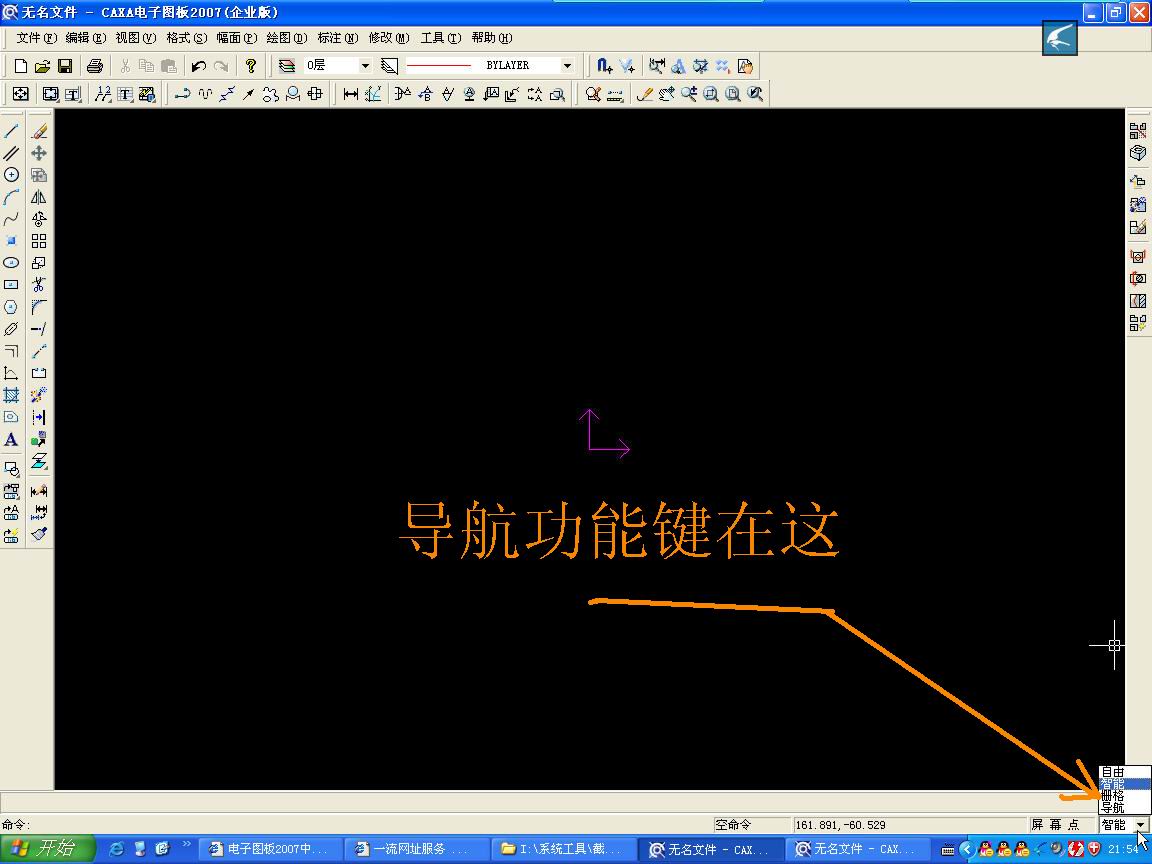Click the Internet Explorer quick launch icon
This screenshot has height=864, width=1152.
[x=117, y=849]
